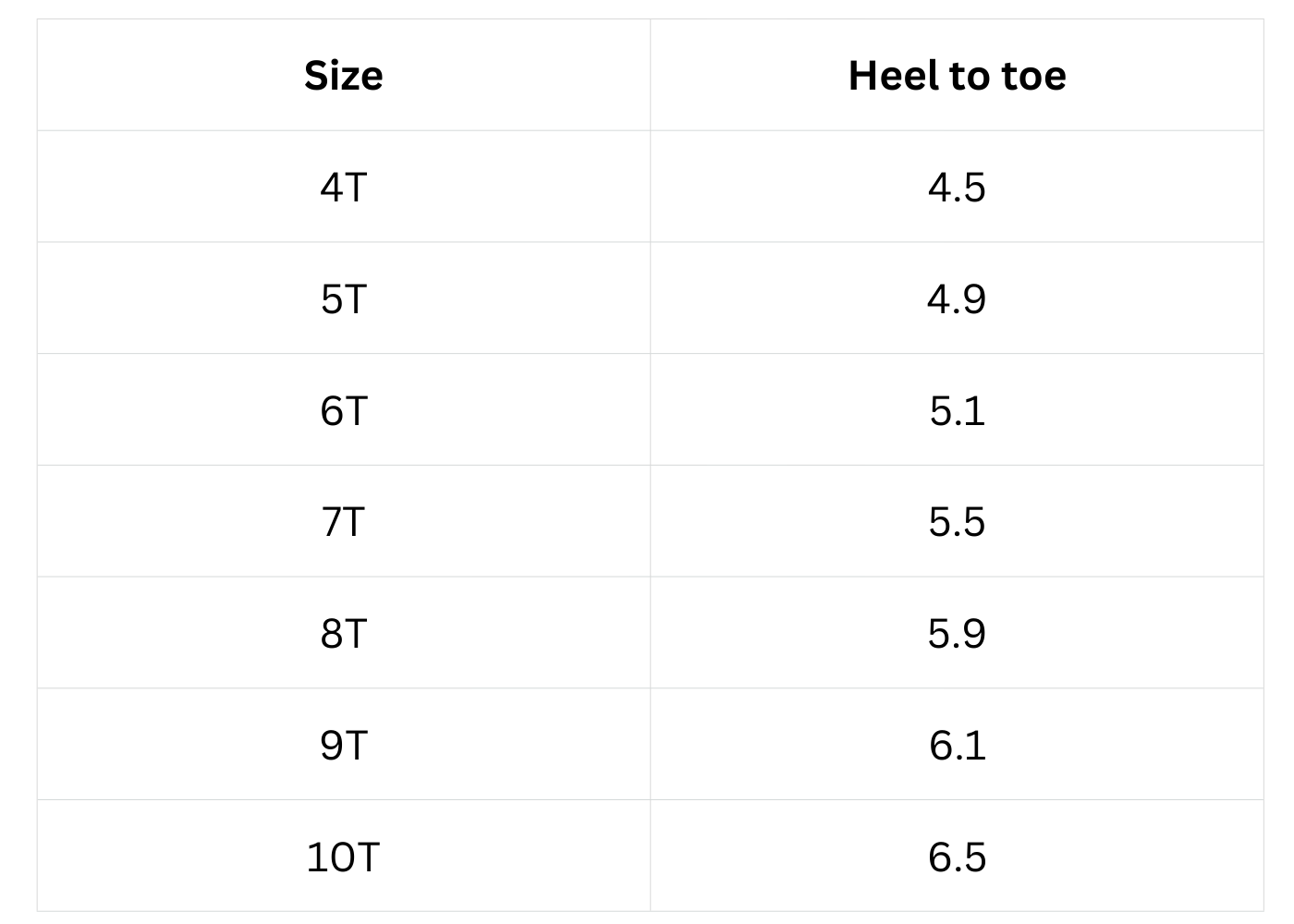Click the Size column header
This screenshot has height=924, width=1294.
coord(343,76)
